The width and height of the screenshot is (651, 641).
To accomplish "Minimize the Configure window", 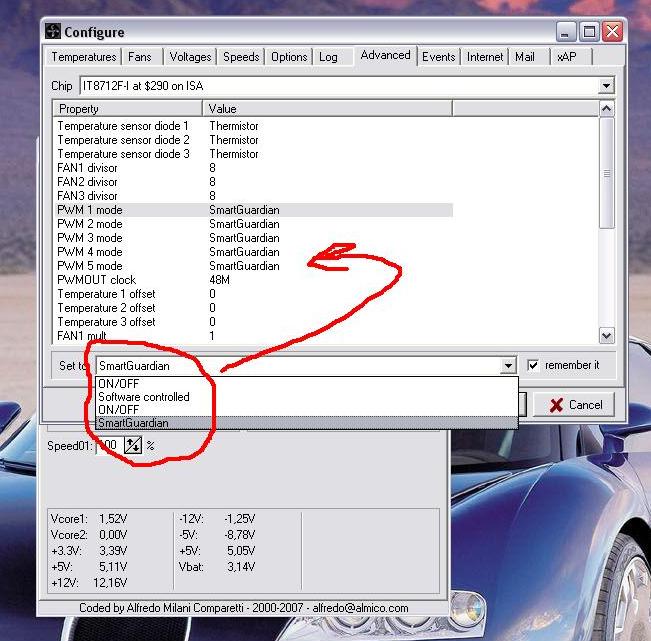I will [565, 32].
